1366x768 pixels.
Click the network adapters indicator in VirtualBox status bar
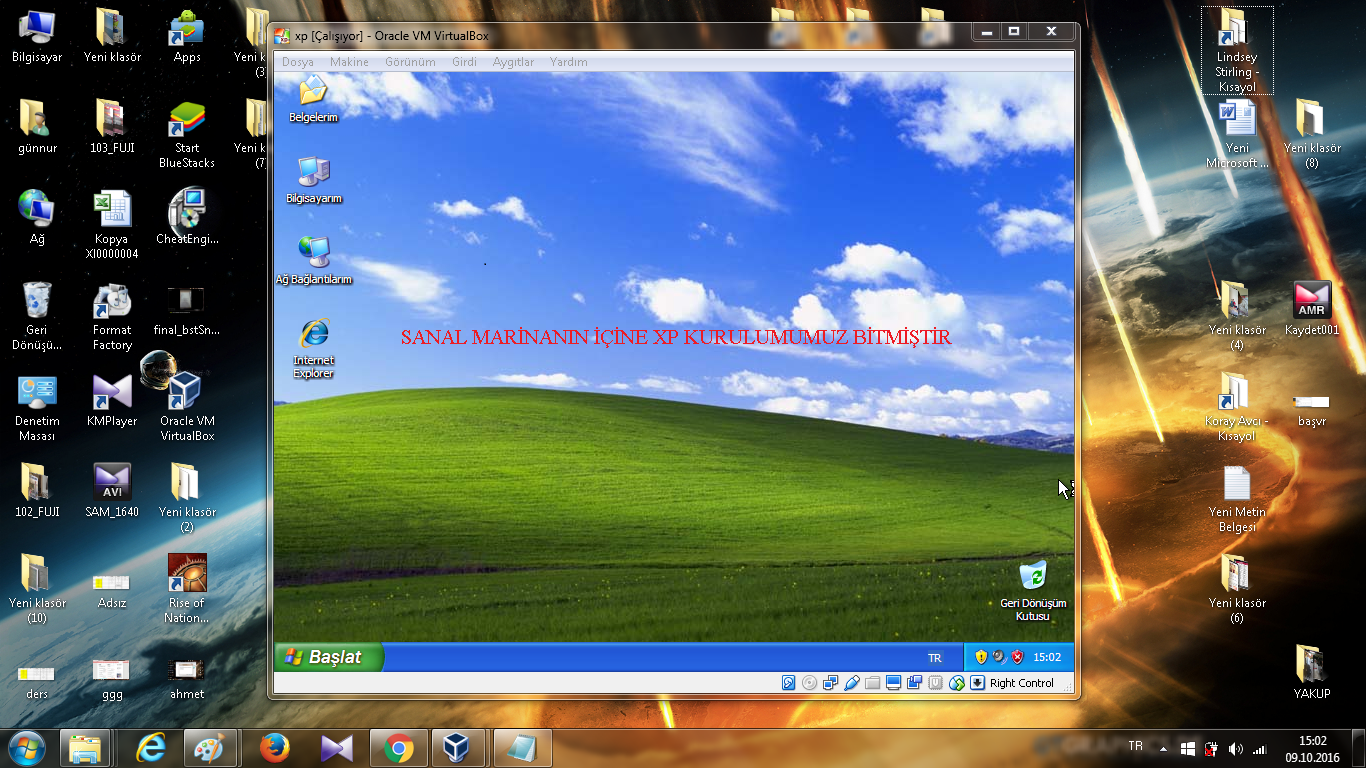click(x=830, y=683)
